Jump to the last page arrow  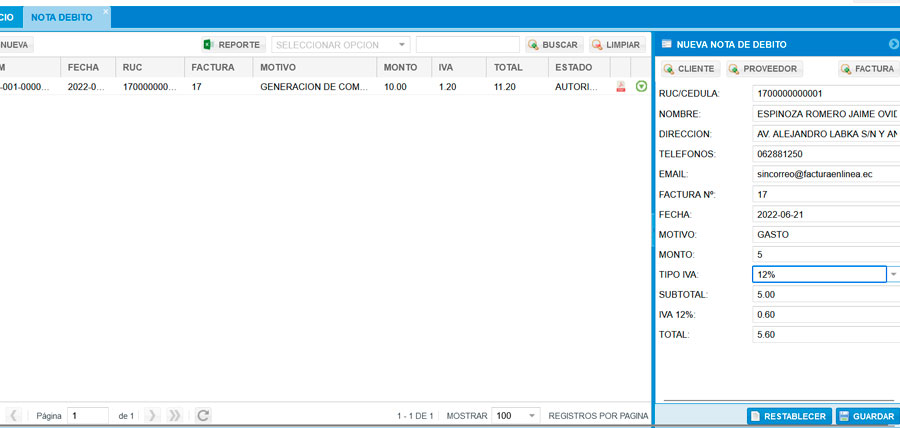pyautogui.click(x=174, y=415)
